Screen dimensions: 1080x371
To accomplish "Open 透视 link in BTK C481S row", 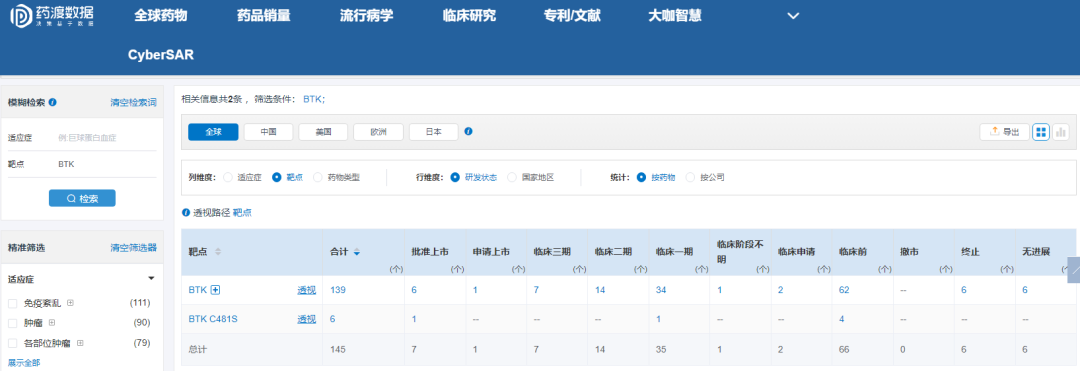I will (x=307, y=319).
